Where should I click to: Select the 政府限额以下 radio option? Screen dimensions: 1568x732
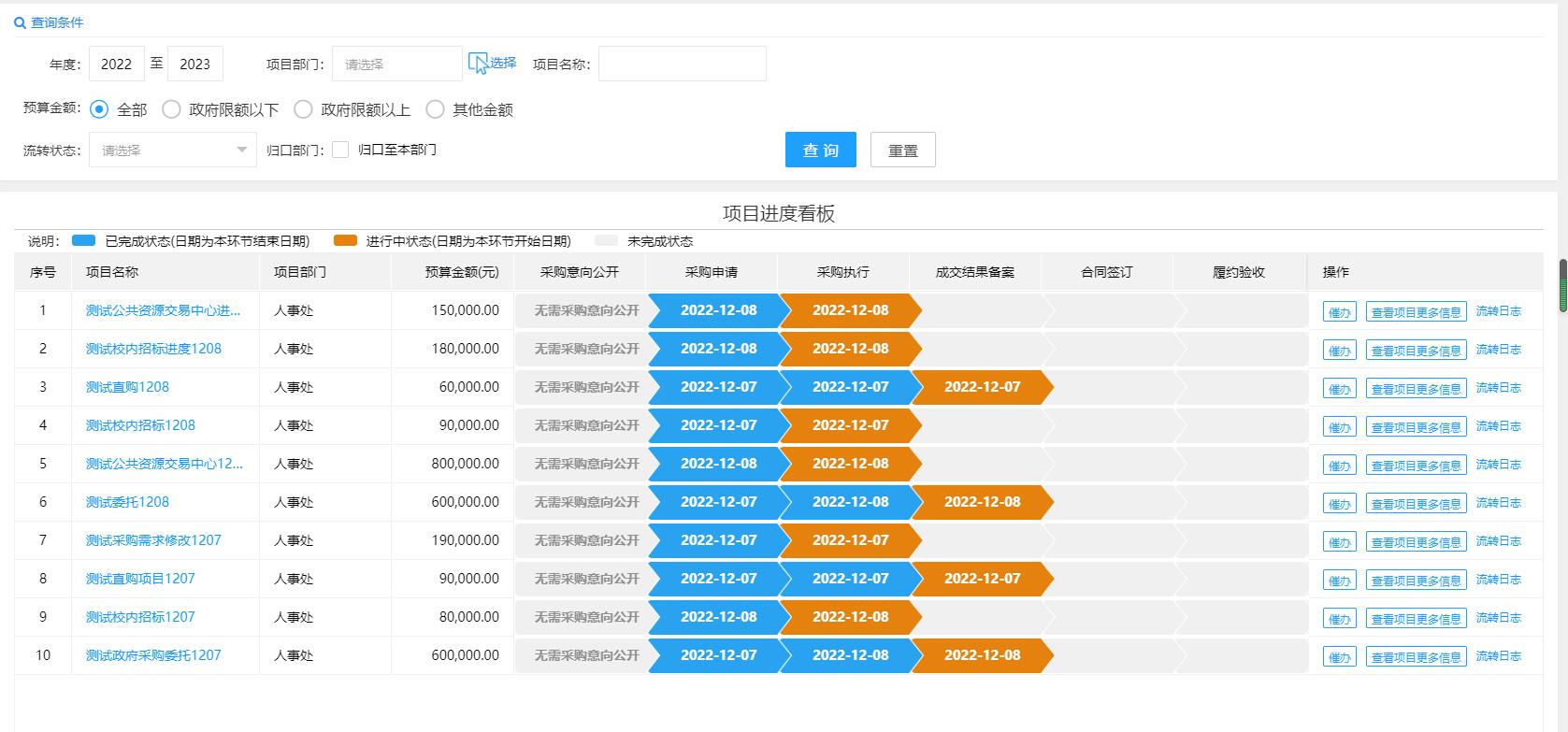click(171, 109)
